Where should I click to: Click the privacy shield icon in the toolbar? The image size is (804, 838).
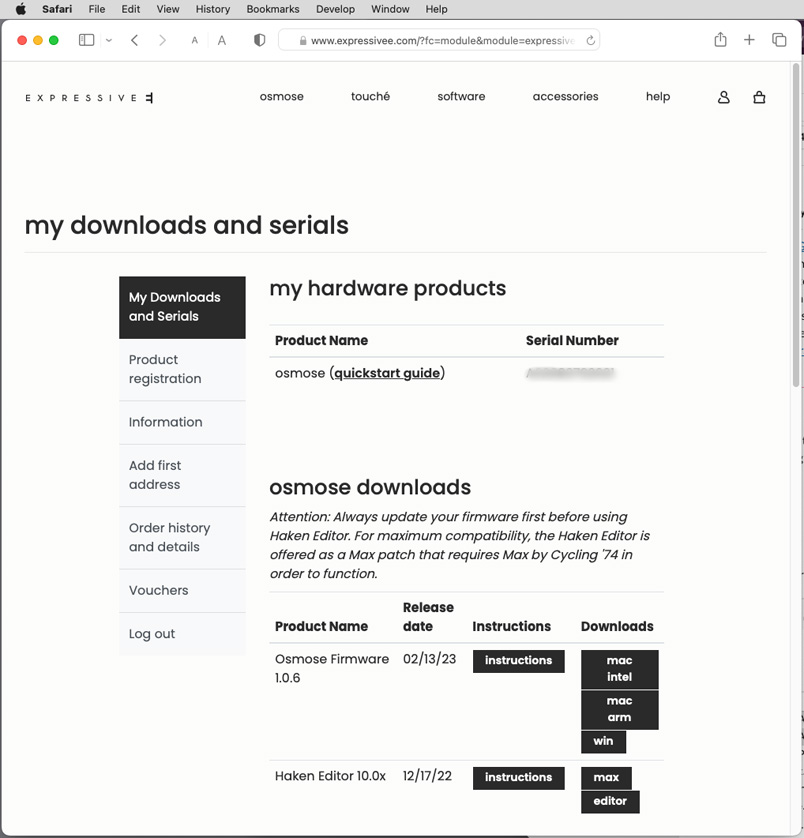[x=259, y=39]
